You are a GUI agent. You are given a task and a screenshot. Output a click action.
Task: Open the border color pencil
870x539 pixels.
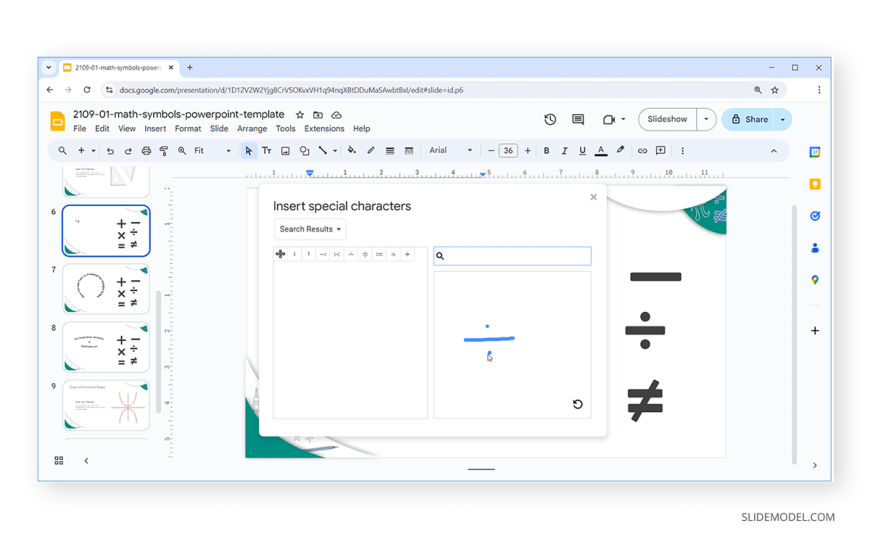point(371,150)
